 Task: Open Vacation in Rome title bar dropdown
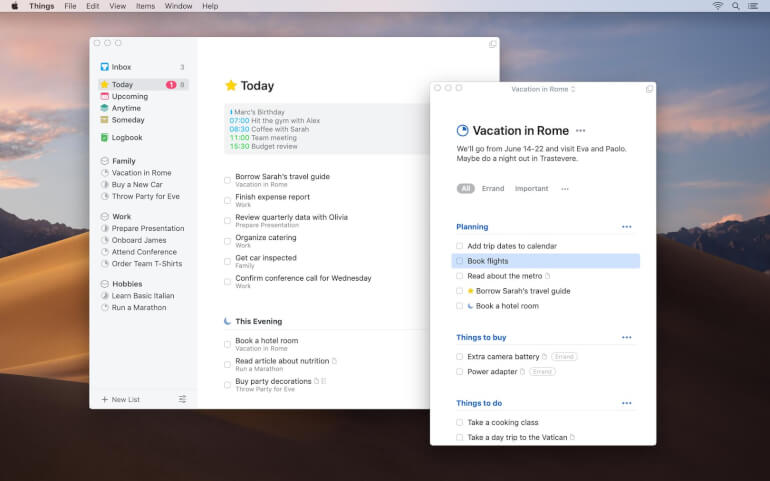tap(542, 89)
